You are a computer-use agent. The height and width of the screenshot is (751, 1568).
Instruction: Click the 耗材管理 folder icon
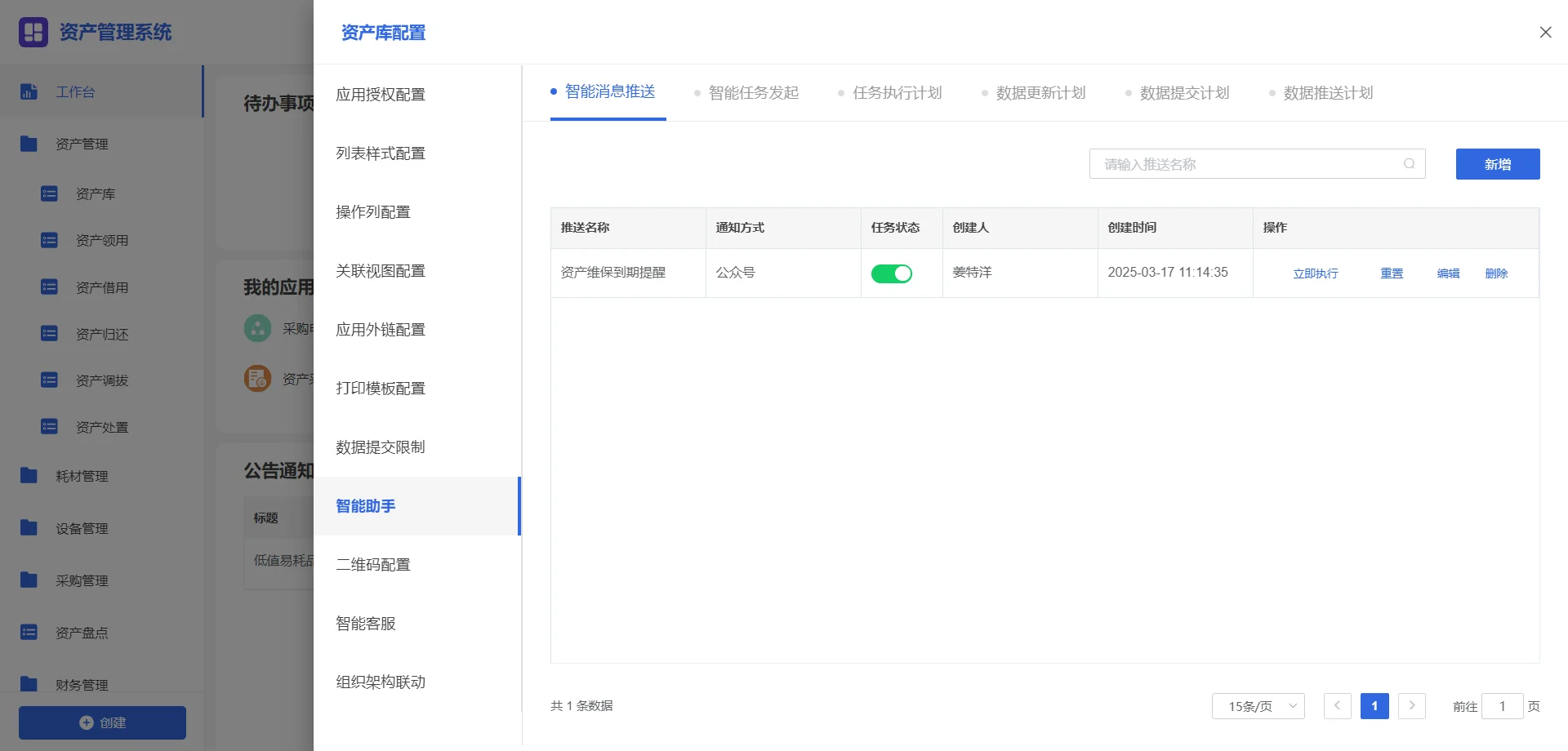tap(29, 475)
